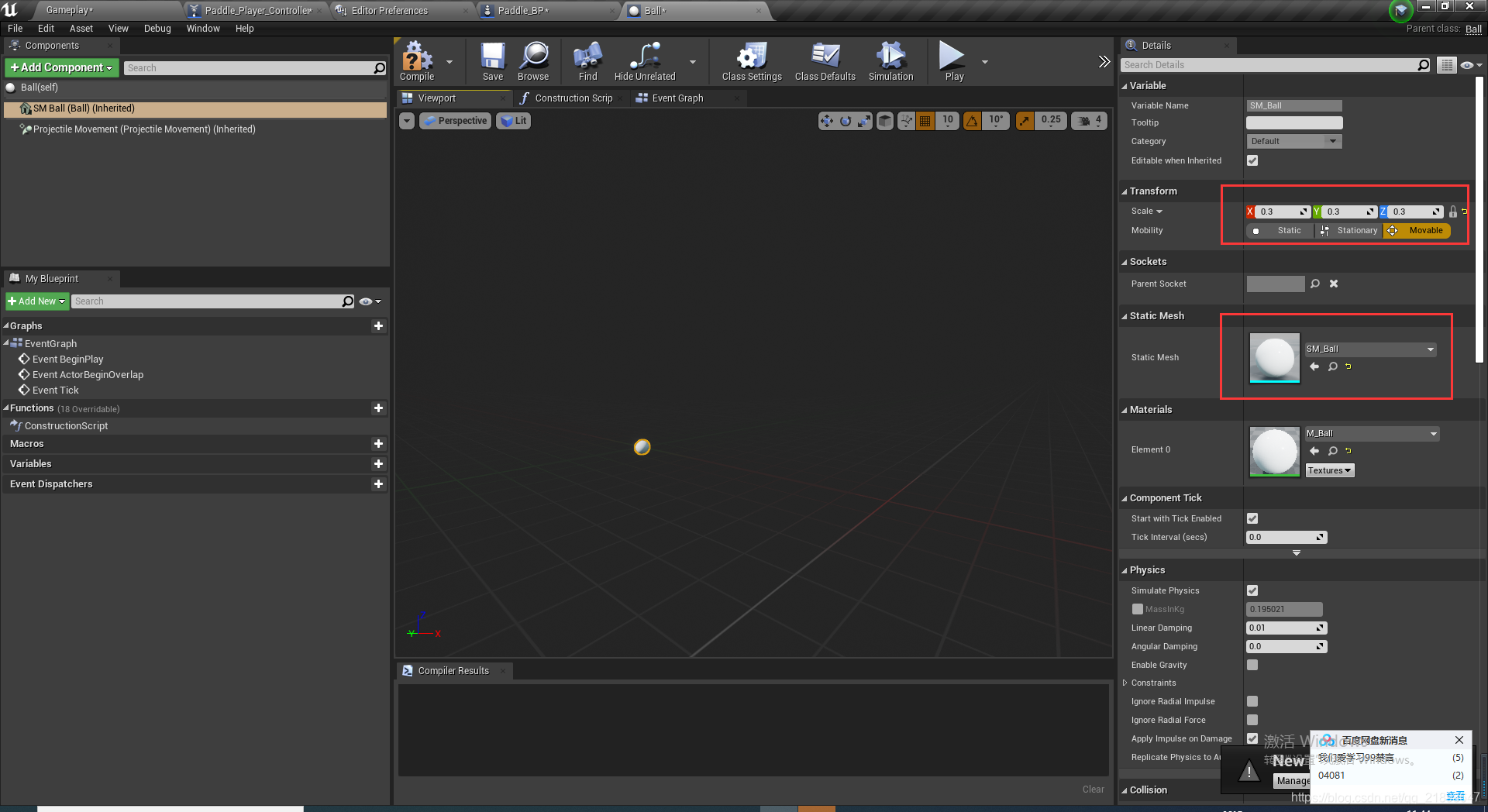
Task: Uncheck Start with Tick Enabled
Action: pyautogui.click(x=1252, y=518)
